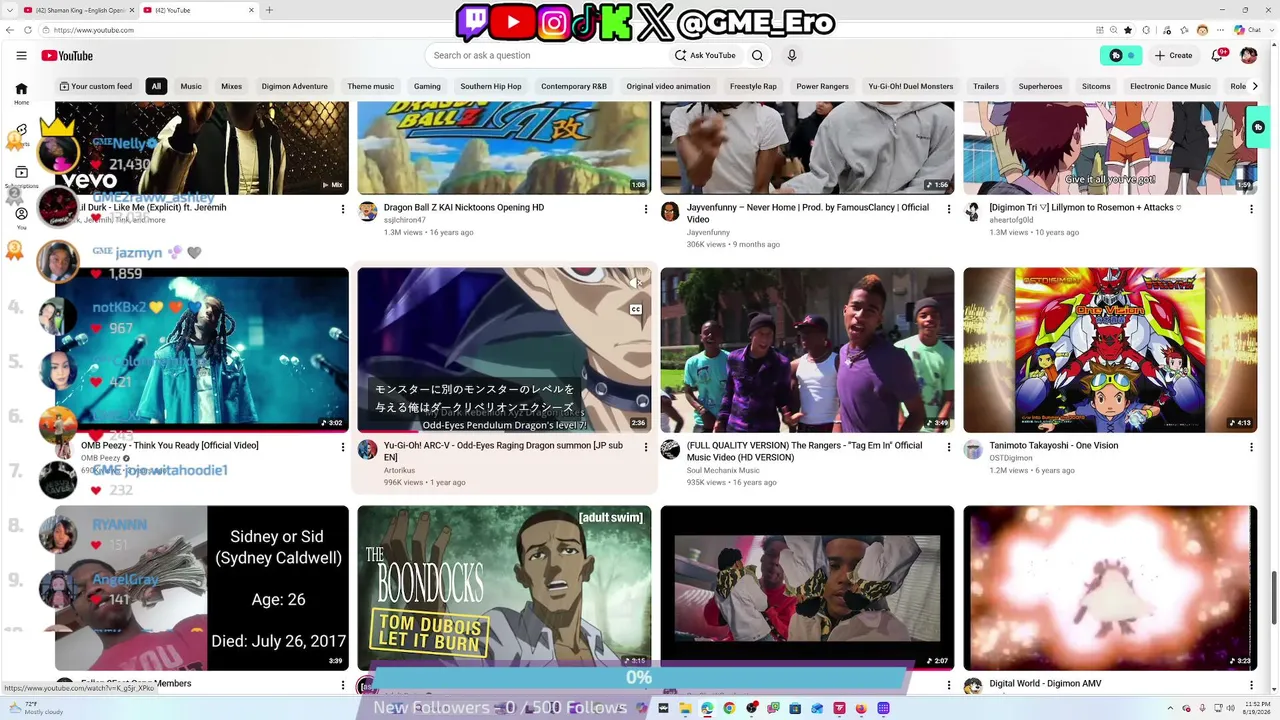Select the Freestyle Rap chip
This screenshot has width=1280, height=720.
[753, 86]
